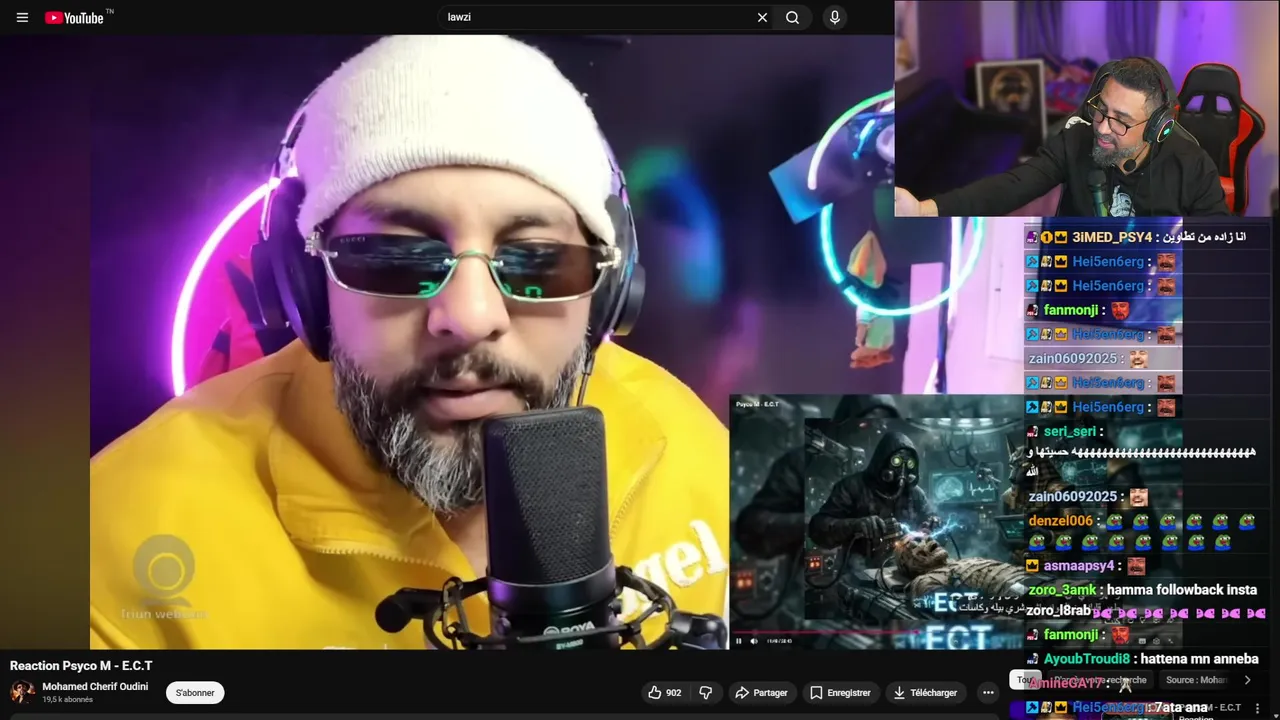Image resolution: width=1280 pixels, height=720 pixels.
Task: Select chat message 'hattena mn anneba'
Action: (x=1199, y=659)
